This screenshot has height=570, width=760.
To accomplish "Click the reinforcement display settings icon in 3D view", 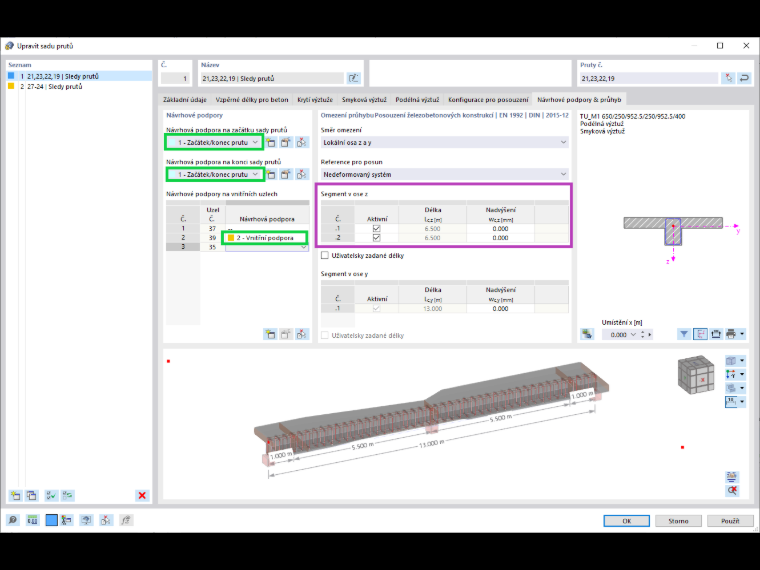I will point(732,477).
